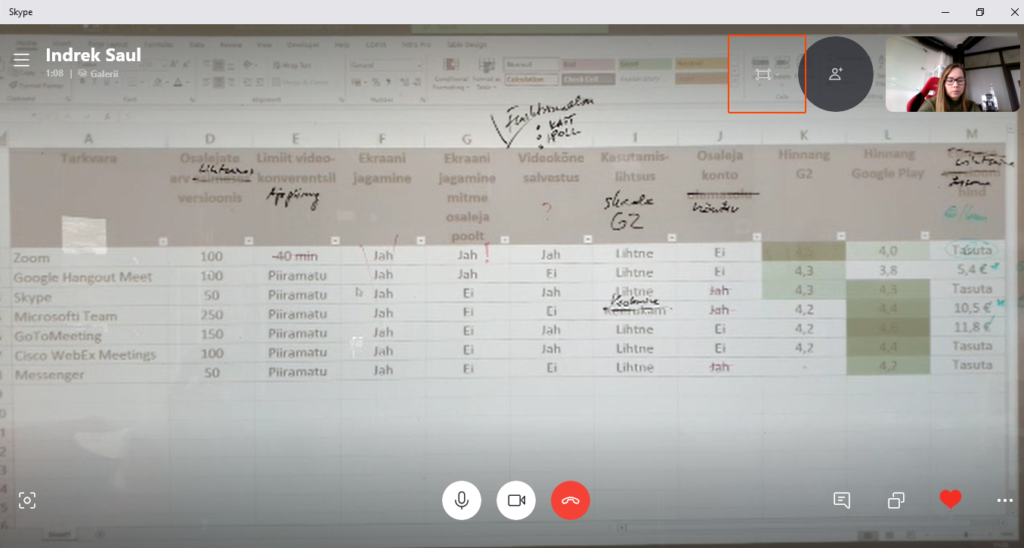Click the Videokõne salvestus column header

pos(551,167)
